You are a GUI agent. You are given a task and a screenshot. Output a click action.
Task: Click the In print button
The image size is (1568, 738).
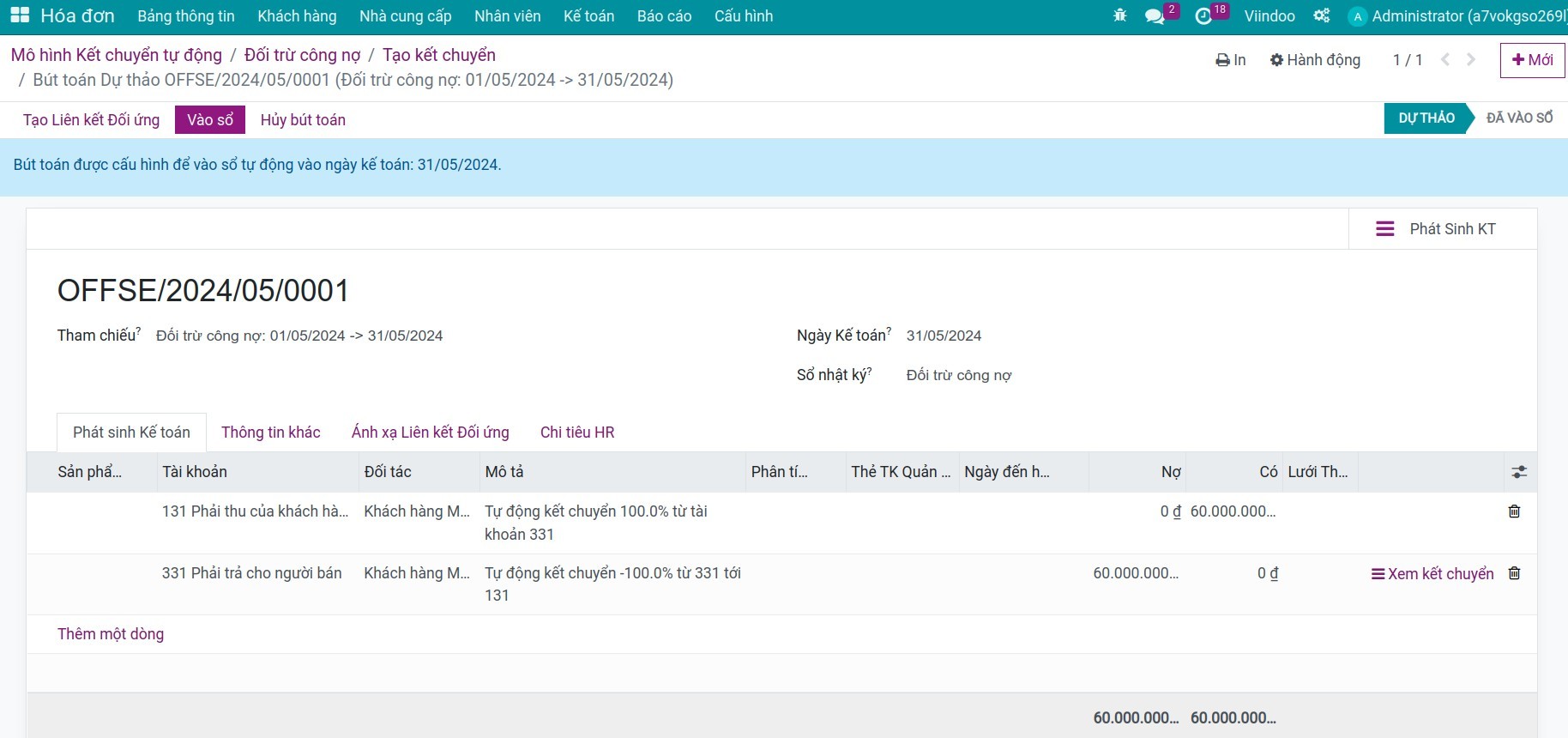[1231, 60]
